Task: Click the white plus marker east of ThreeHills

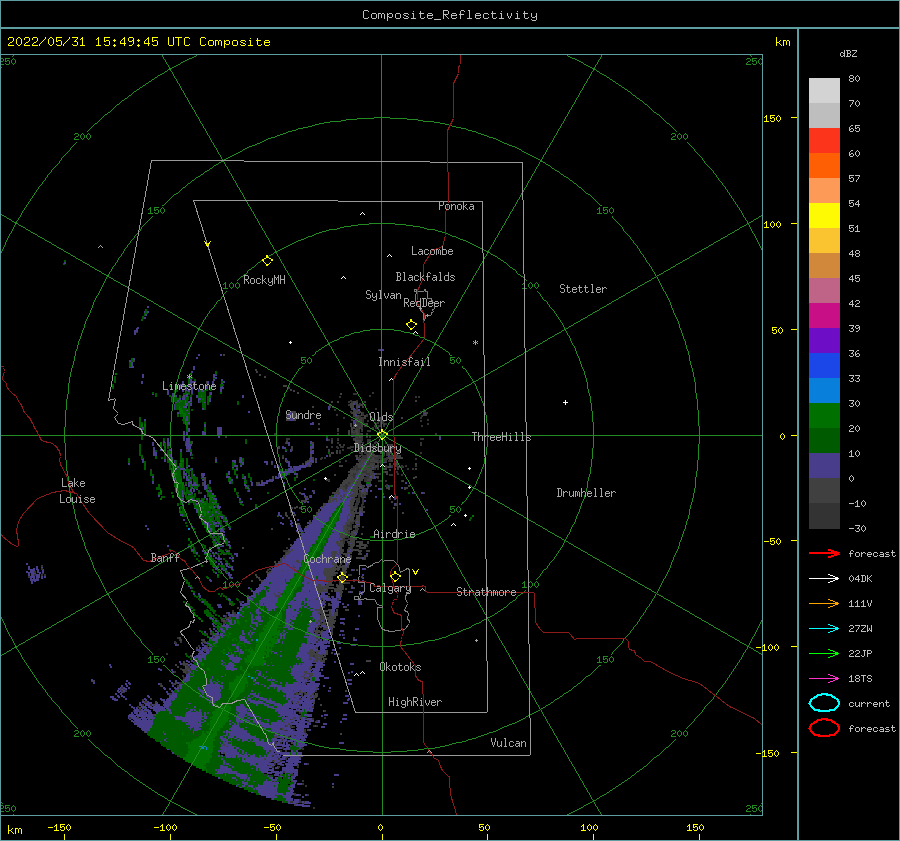Action: (565, 402)
